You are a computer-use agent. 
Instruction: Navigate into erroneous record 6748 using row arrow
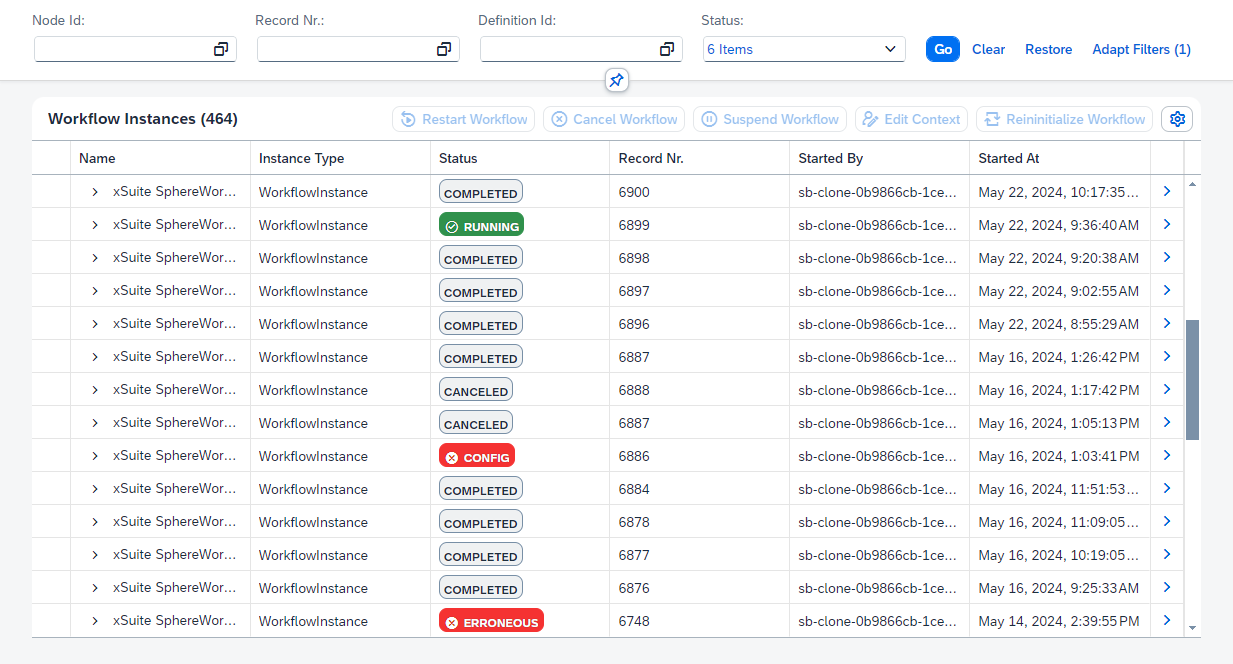1166,620
